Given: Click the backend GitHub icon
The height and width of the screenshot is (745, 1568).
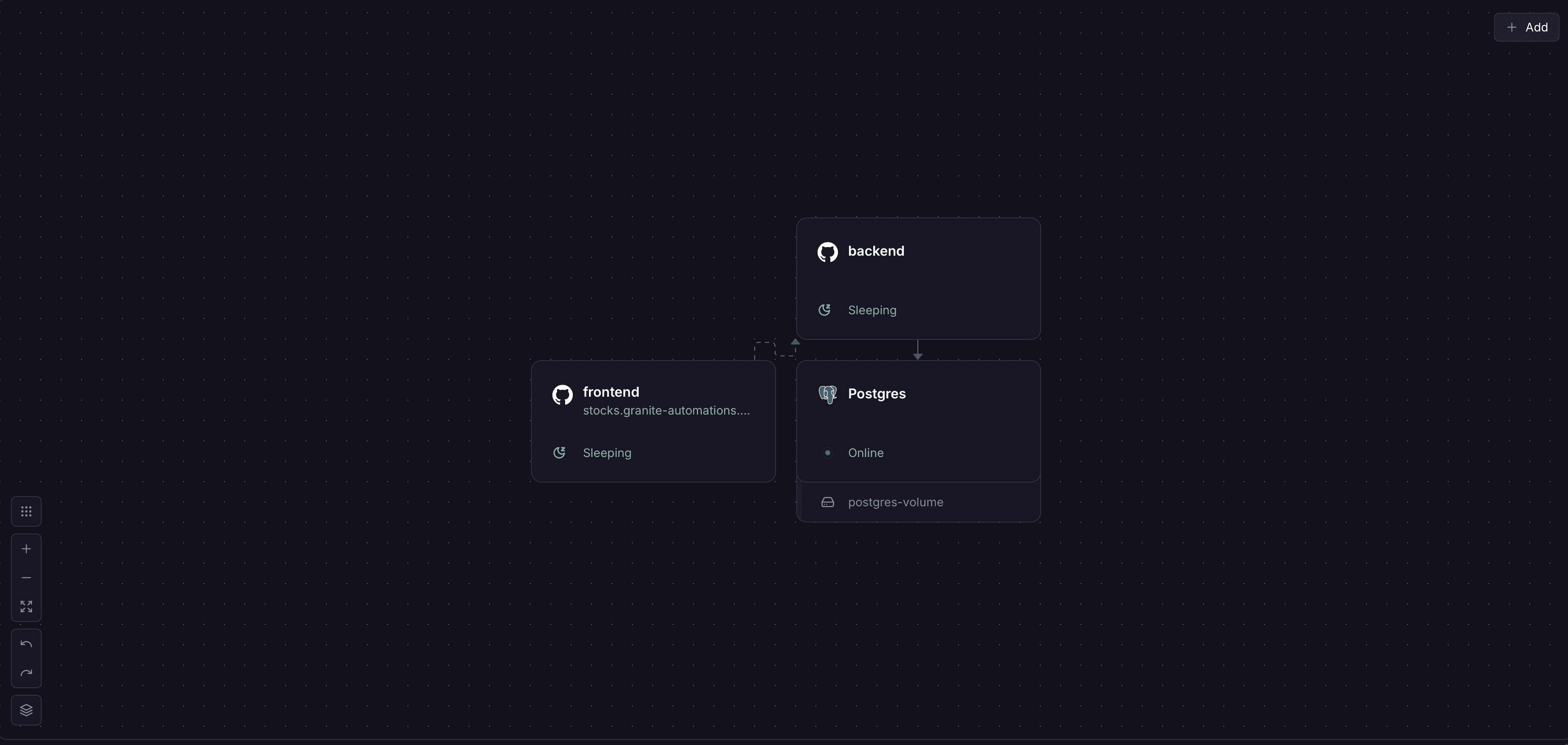Looking at the screenshot, I should [x=827, y=252].
